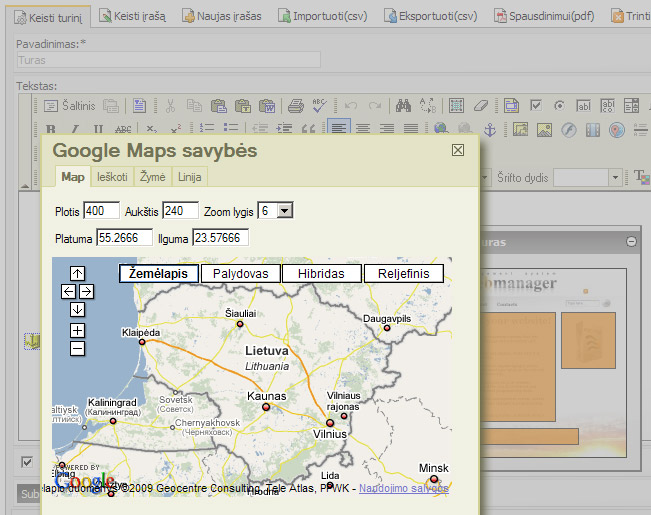Apply numbered list formatting
Screen dimensions: 651x515
(x=206, y=128)
